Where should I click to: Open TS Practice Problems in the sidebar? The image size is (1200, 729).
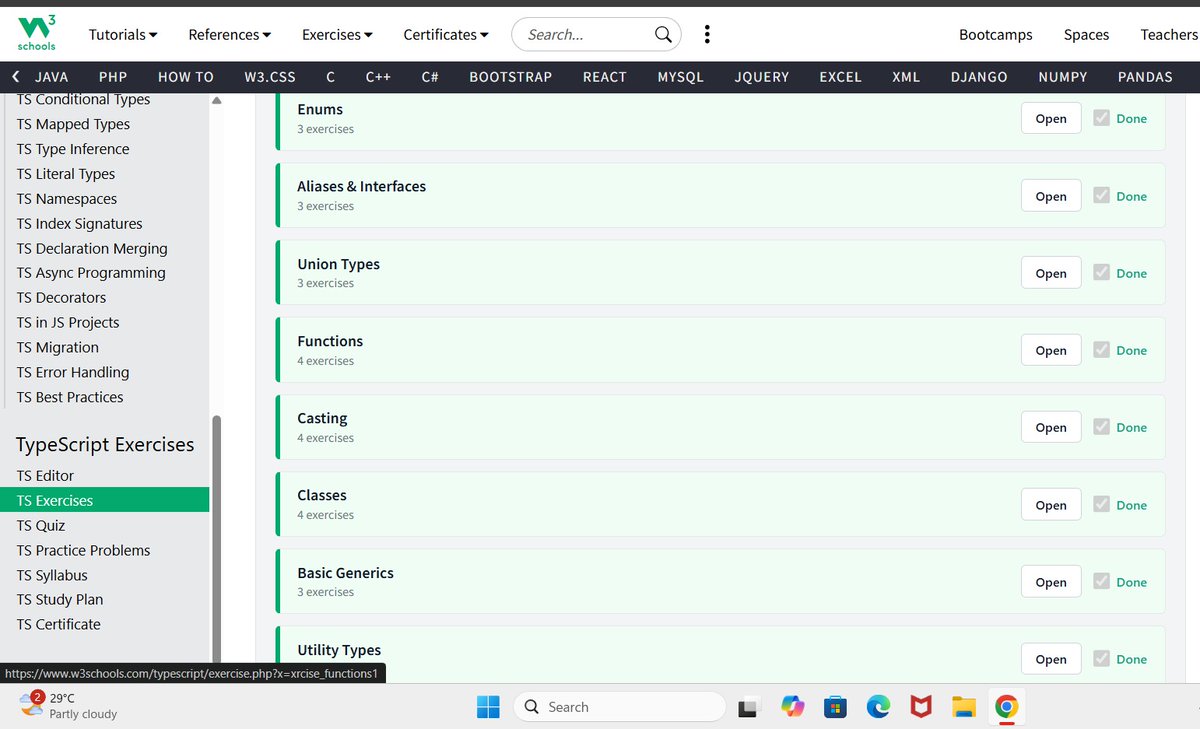click(83, 550)
